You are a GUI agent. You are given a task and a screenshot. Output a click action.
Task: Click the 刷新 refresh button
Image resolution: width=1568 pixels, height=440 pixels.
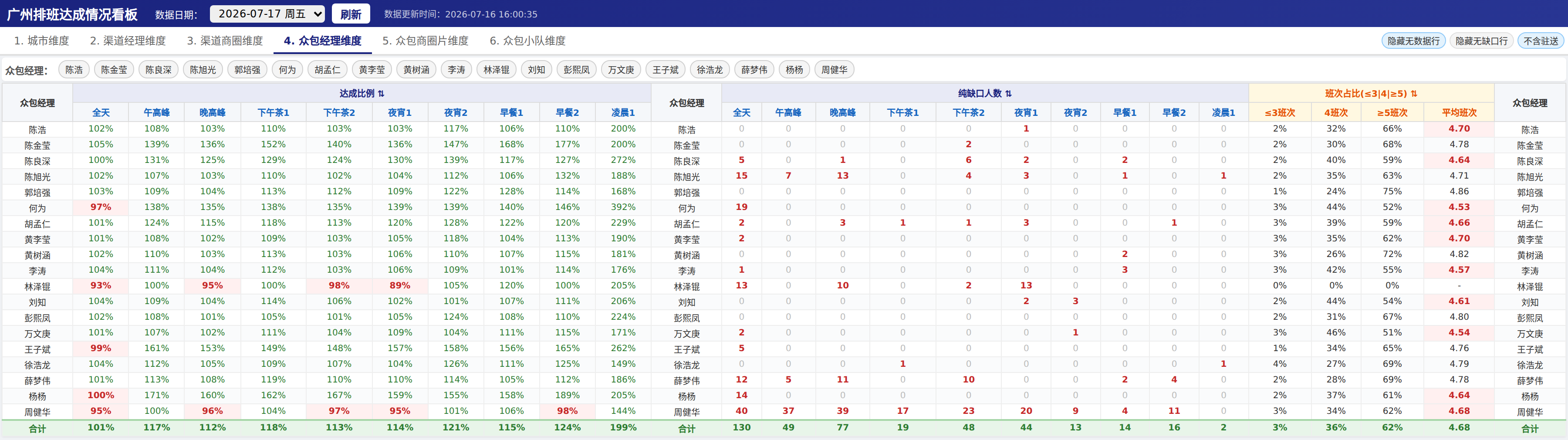(351, 14)
